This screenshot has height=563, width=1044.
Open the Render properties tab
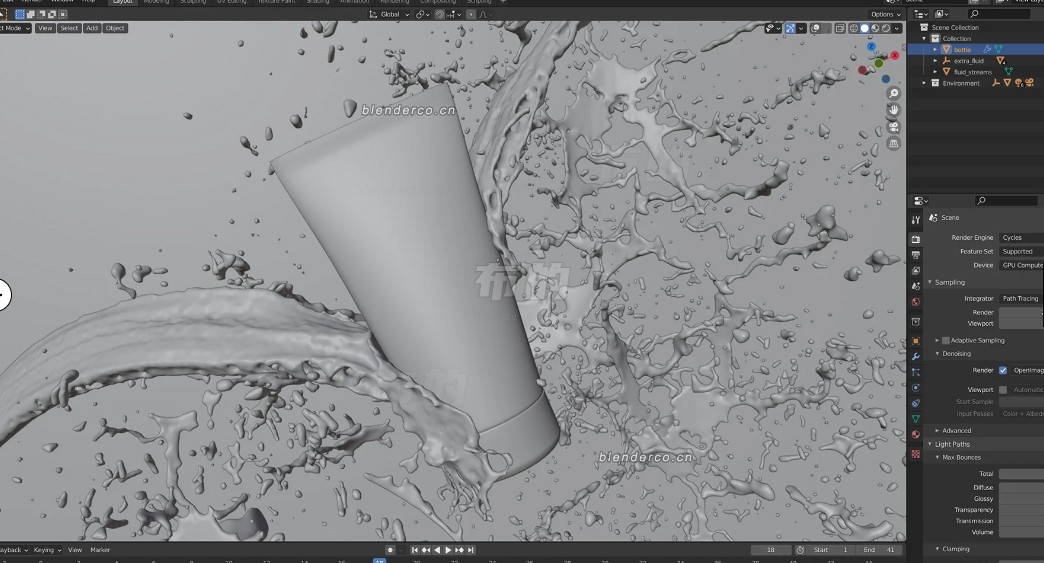(x=915, y=239)
